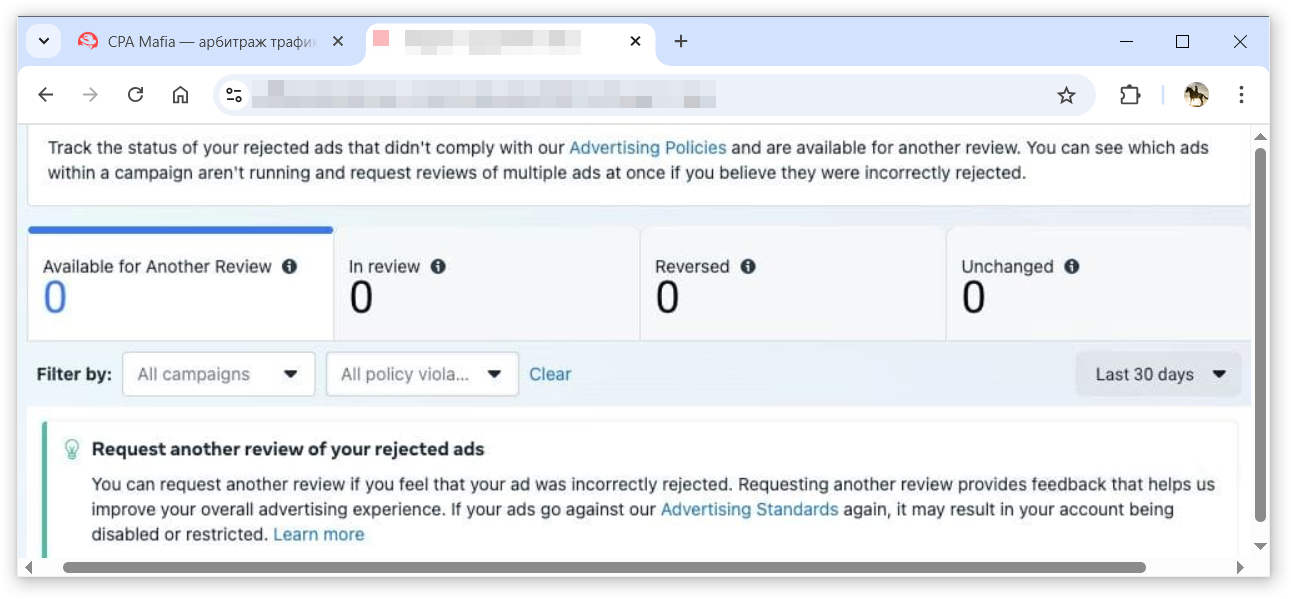Image resolution: width=1291 pixels, height=599 pixels.
Task: Click the horizontal scrollbar at the bottom
Action: pyautogui.click(x=604, y=567)
